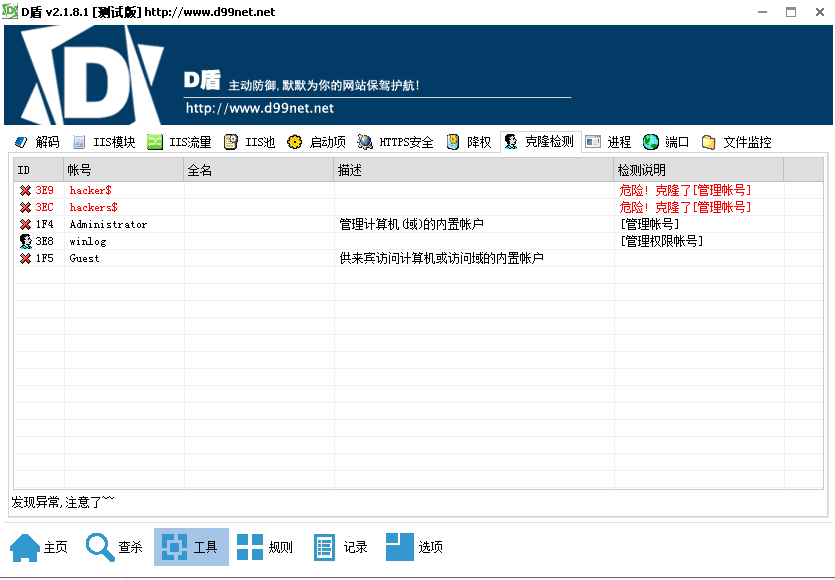The image size is (835, 580).
Task: Click user icon on winlog row
Action: (26, 241)
